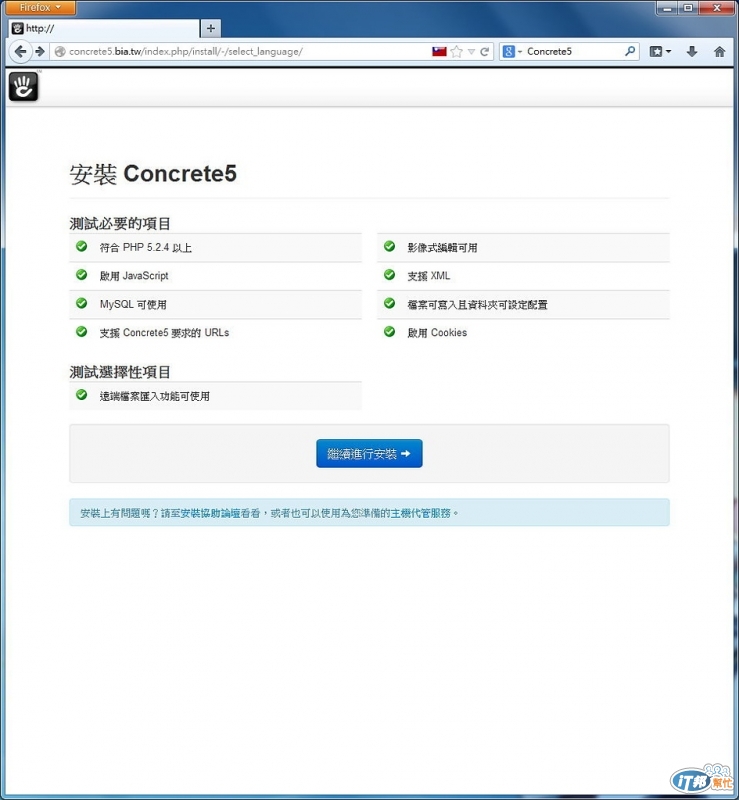Click the 'PHP 5.2.4' requirement text
The height and width of the screenshot is (800, 739).
[146, 247]
